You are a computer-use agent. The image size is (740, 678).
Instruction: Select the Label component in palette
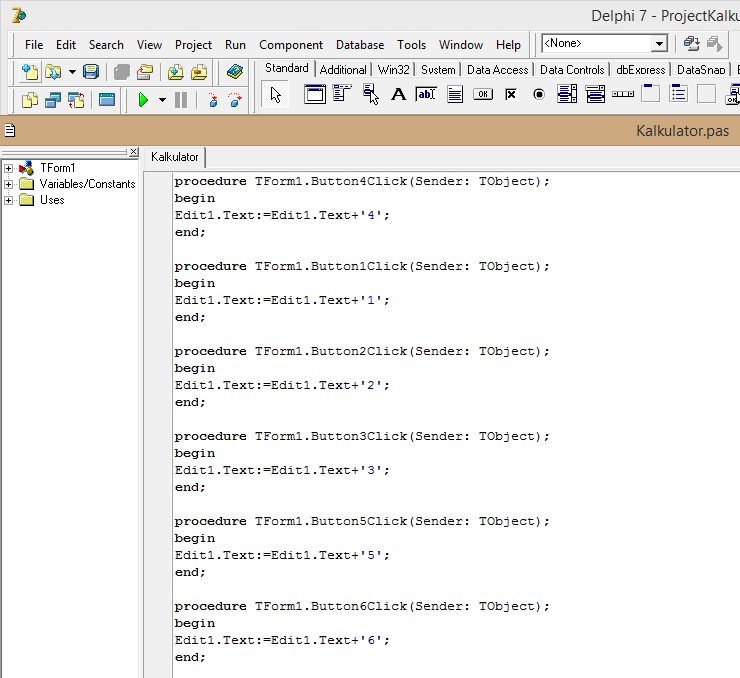(399, 94)
